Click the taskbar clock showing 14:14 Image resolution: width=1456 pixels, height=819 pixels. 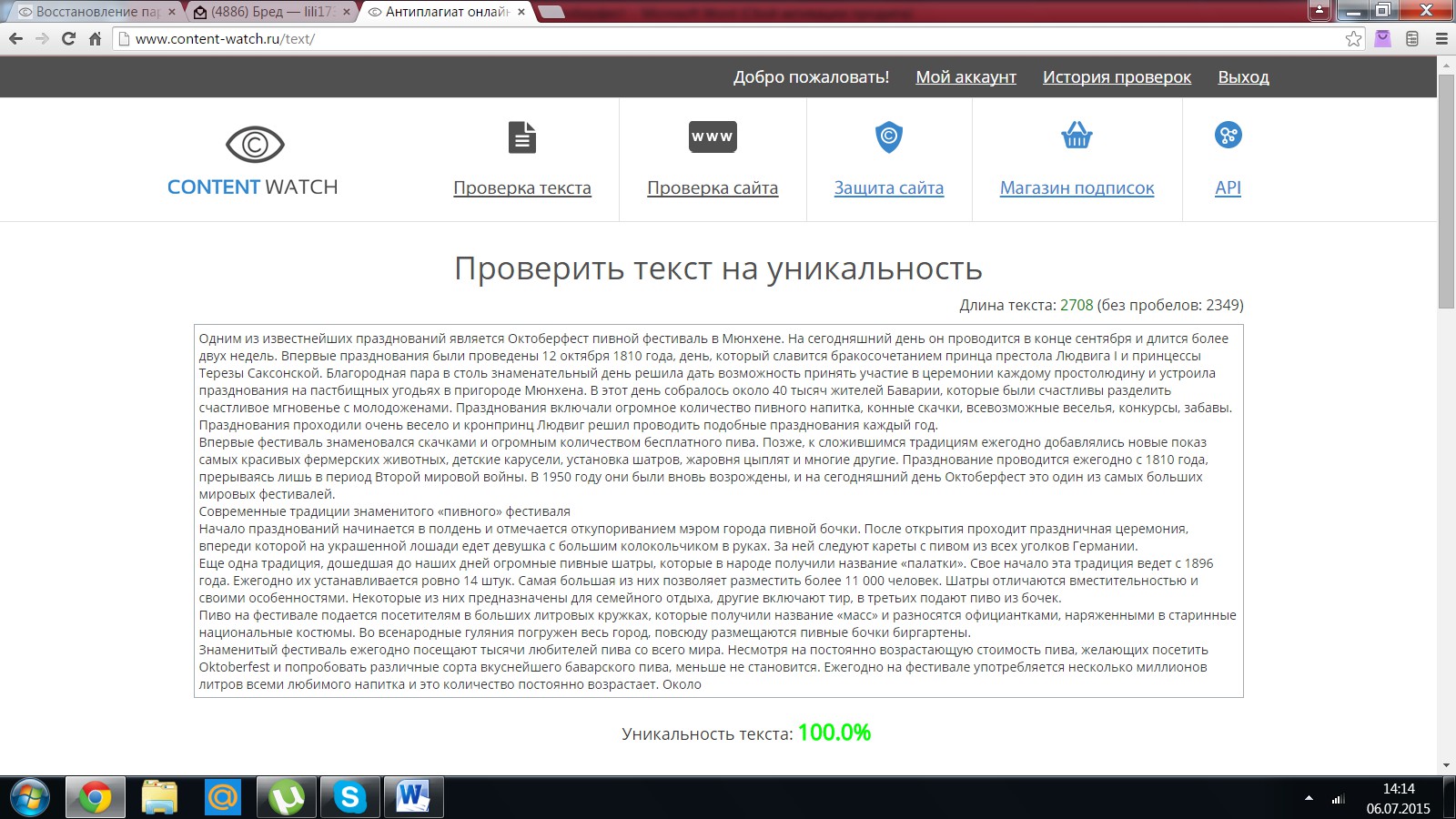click(x=1399, y=789)
